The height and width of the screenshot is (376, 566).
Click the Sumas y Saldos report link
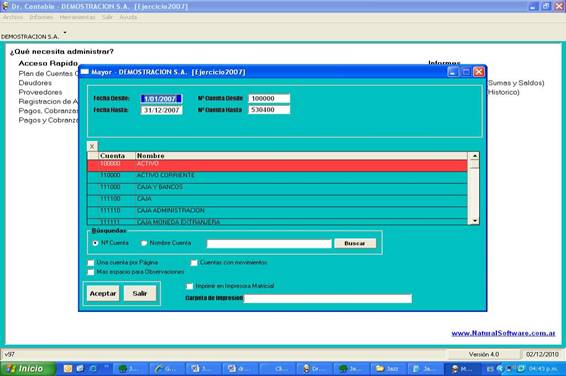(516, 83)
